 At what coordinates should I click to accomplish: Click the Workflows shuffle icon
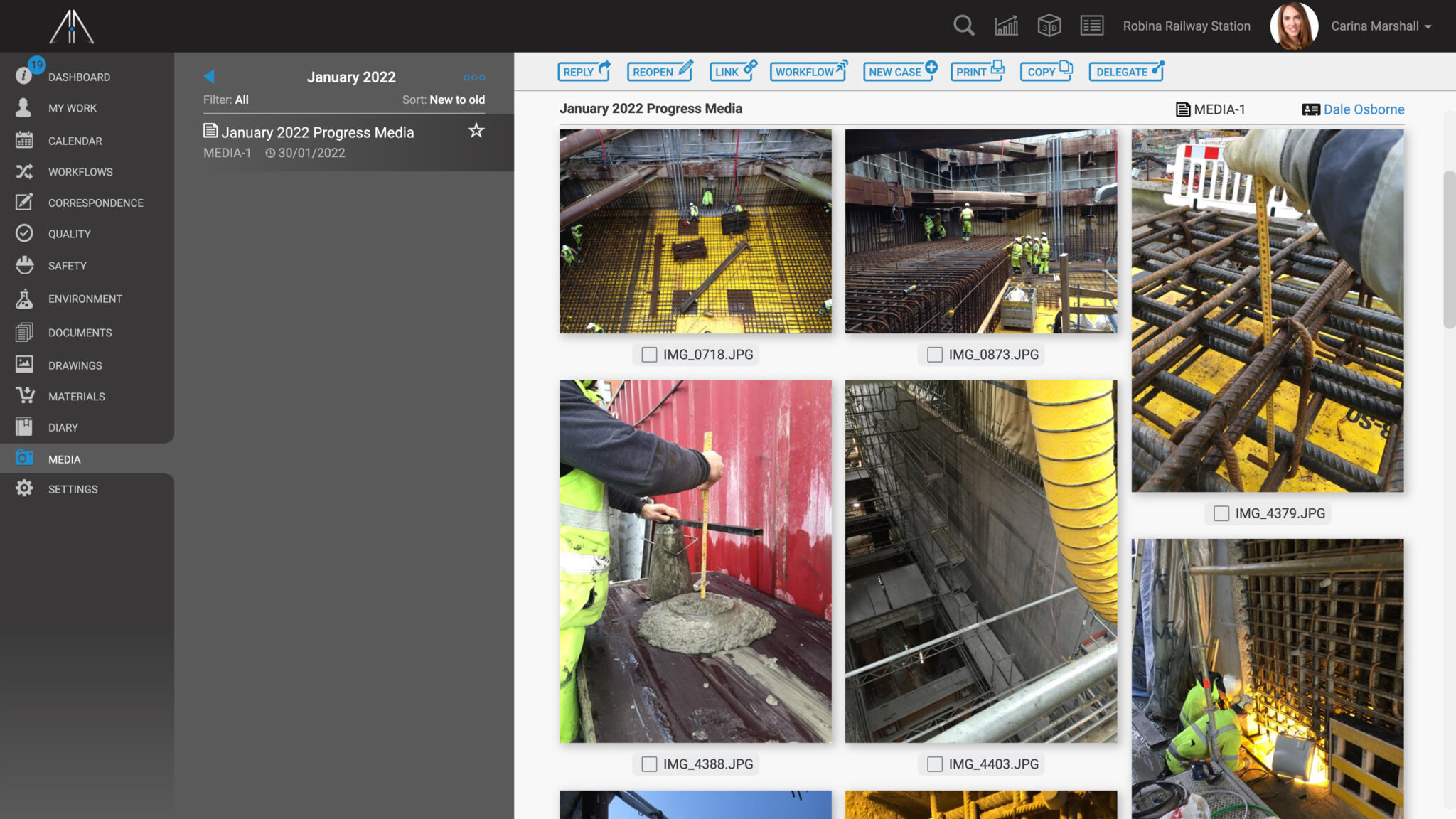pos(24,171)
